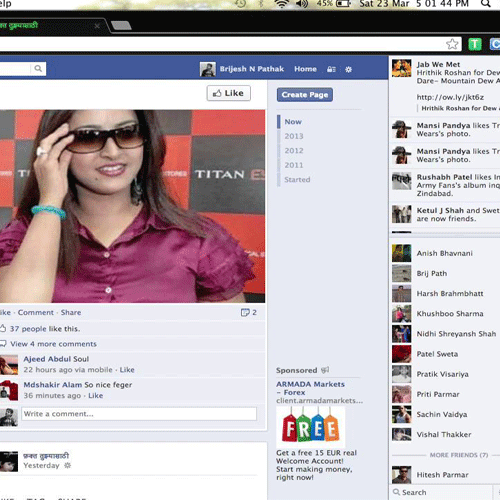Expand MORE FRIENDS (7) section
This screenshot has height=500, width=500.
459,455
